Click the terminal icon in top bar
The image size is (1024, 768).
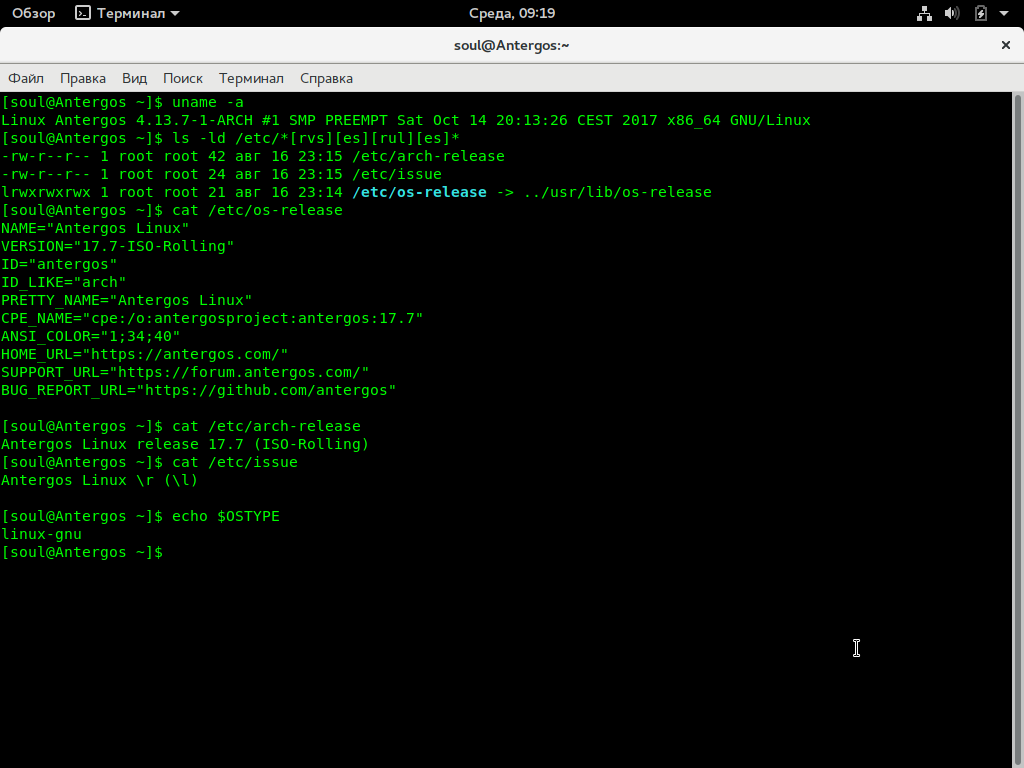tap(83, 13)
